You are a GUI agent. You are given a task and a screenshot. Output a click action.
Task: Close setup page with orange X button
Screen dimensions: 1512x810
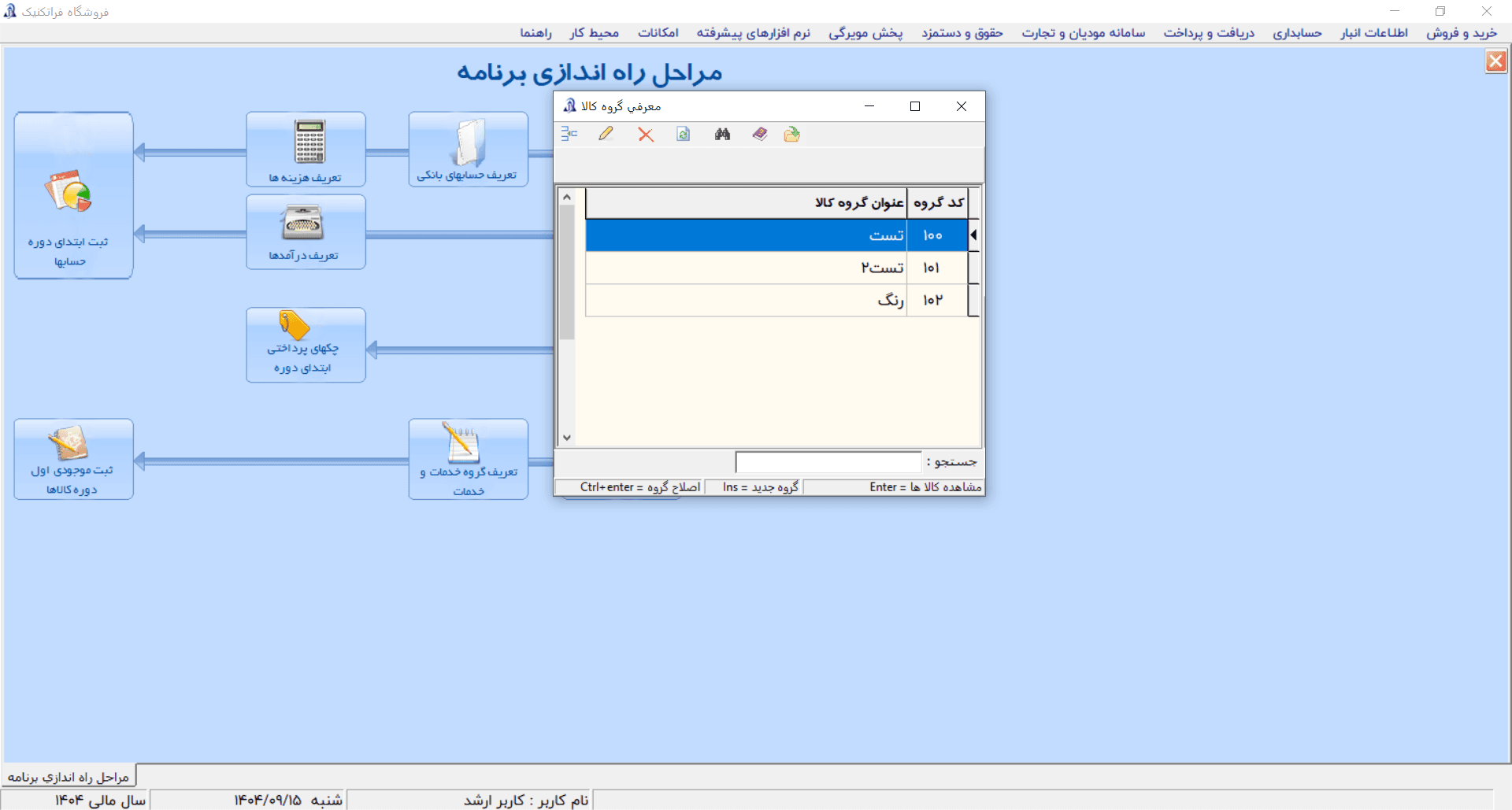pyautogui.click(x=1496, y=61)
